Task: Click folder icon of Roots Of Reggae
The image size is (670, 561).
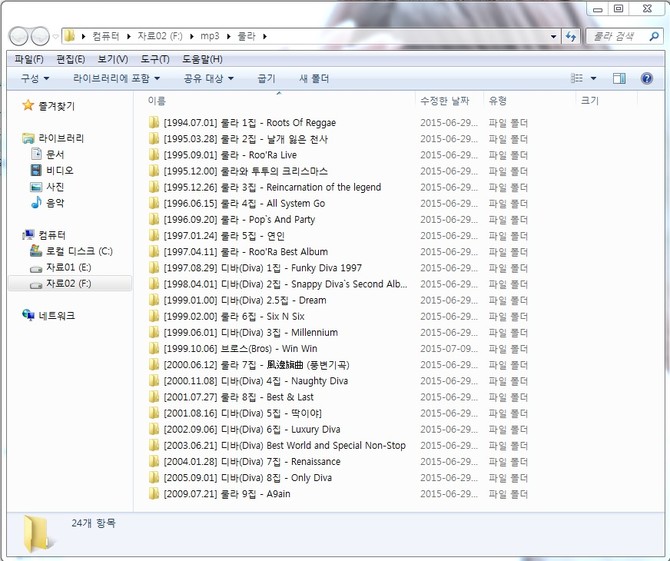Action: tap(154, 123)
